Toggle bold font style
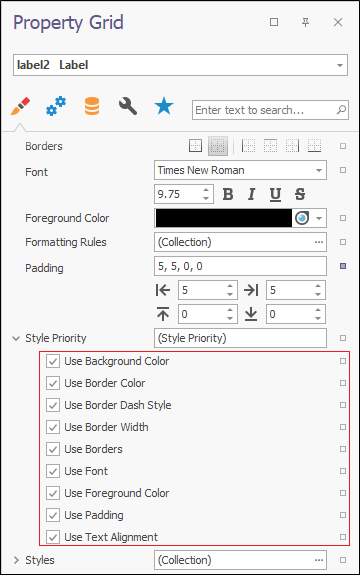This screenshot has height=575, width=360. 228,194
